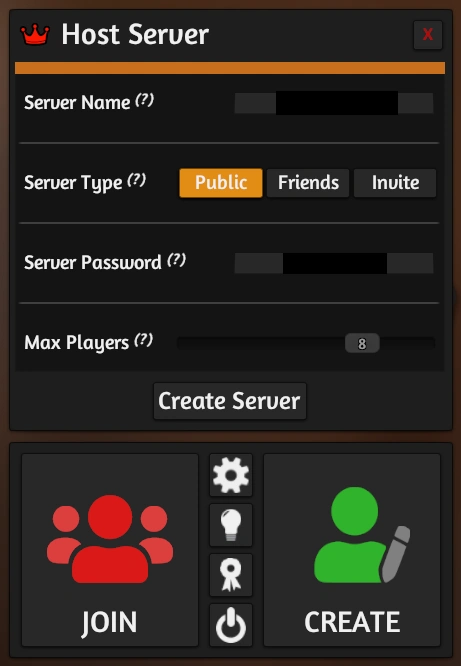Click the red group JOIN icon
The image size is (461, 666).
[x=110, y=539]
